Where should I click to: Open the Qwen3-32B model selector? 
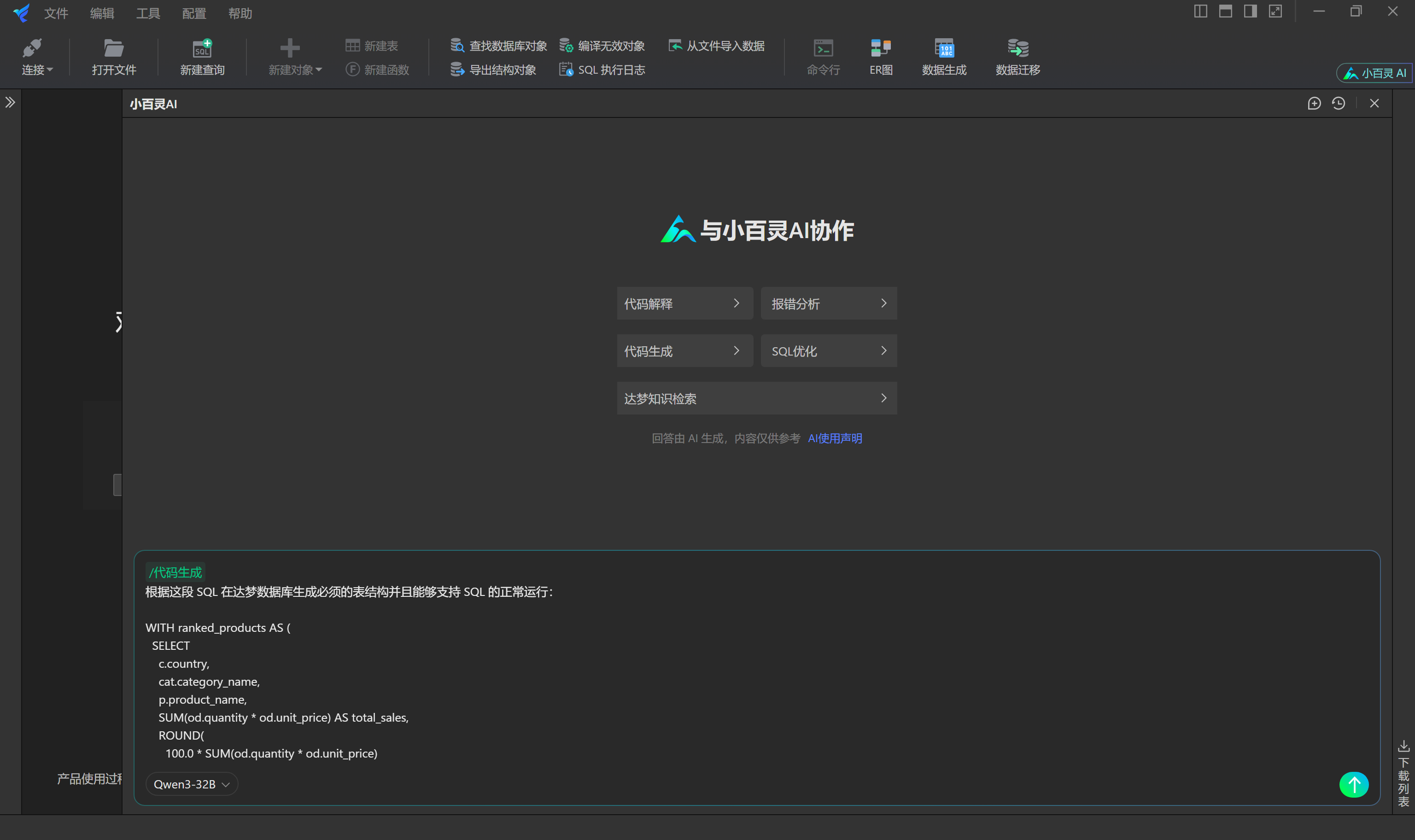coord(191,784)
